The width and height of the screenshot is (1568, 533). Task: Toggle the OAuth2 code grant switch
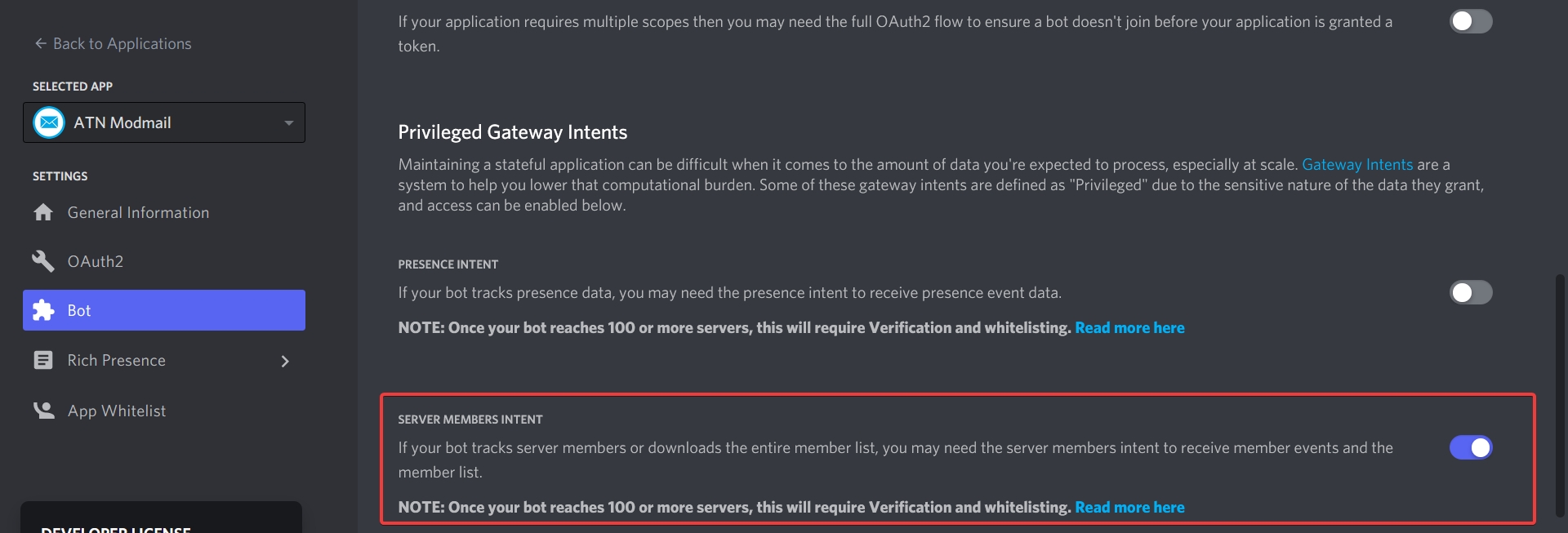(x=1470, y=21)
